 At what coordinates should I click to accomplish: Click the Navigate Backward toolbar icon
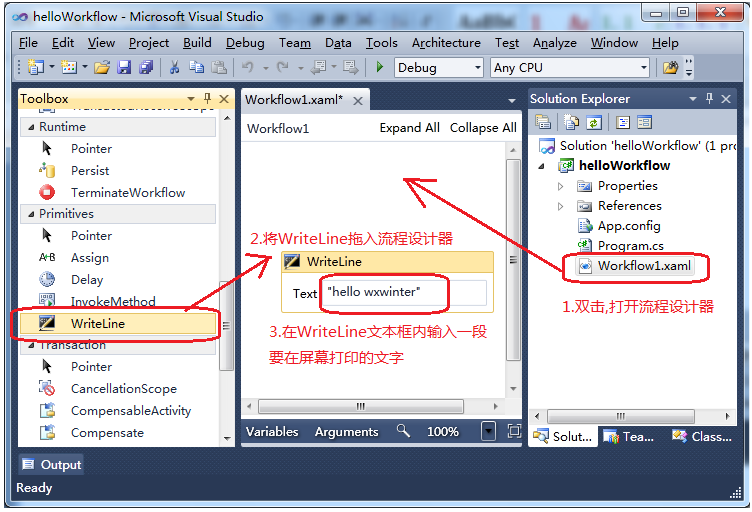coord(318,67)
